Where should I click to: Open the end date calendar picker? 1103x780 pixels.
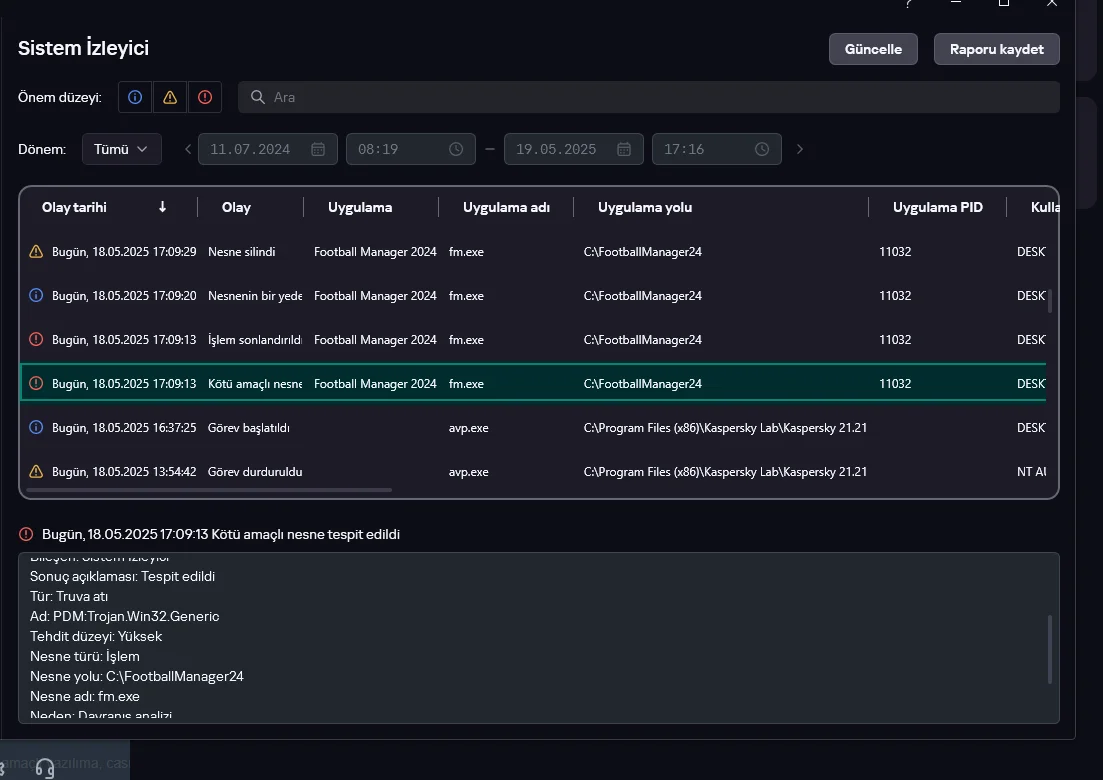(x=624, y=149)
